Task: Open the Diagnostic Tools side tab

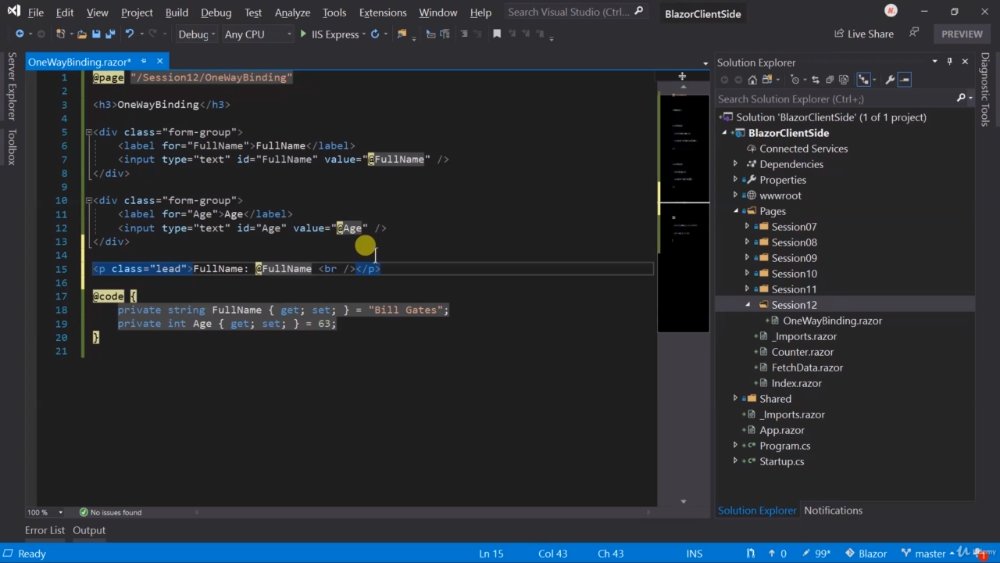Action: tap(985, 89)
